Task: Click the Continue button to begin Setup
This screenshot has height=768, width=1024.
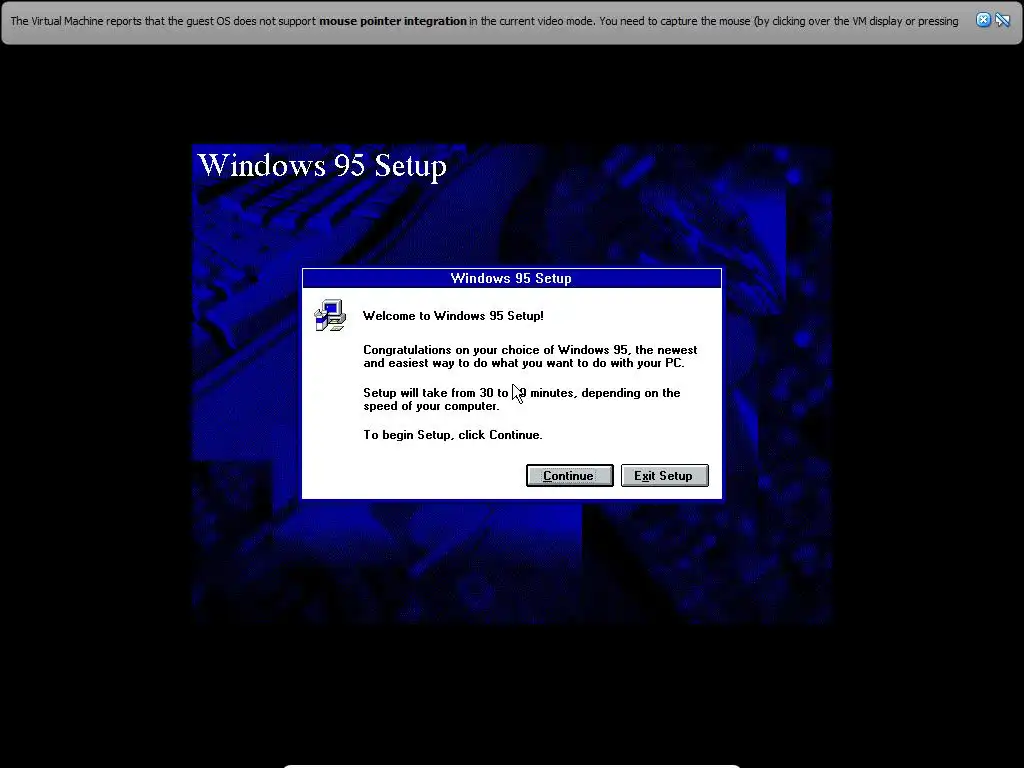Action: [x=569, y=475]
